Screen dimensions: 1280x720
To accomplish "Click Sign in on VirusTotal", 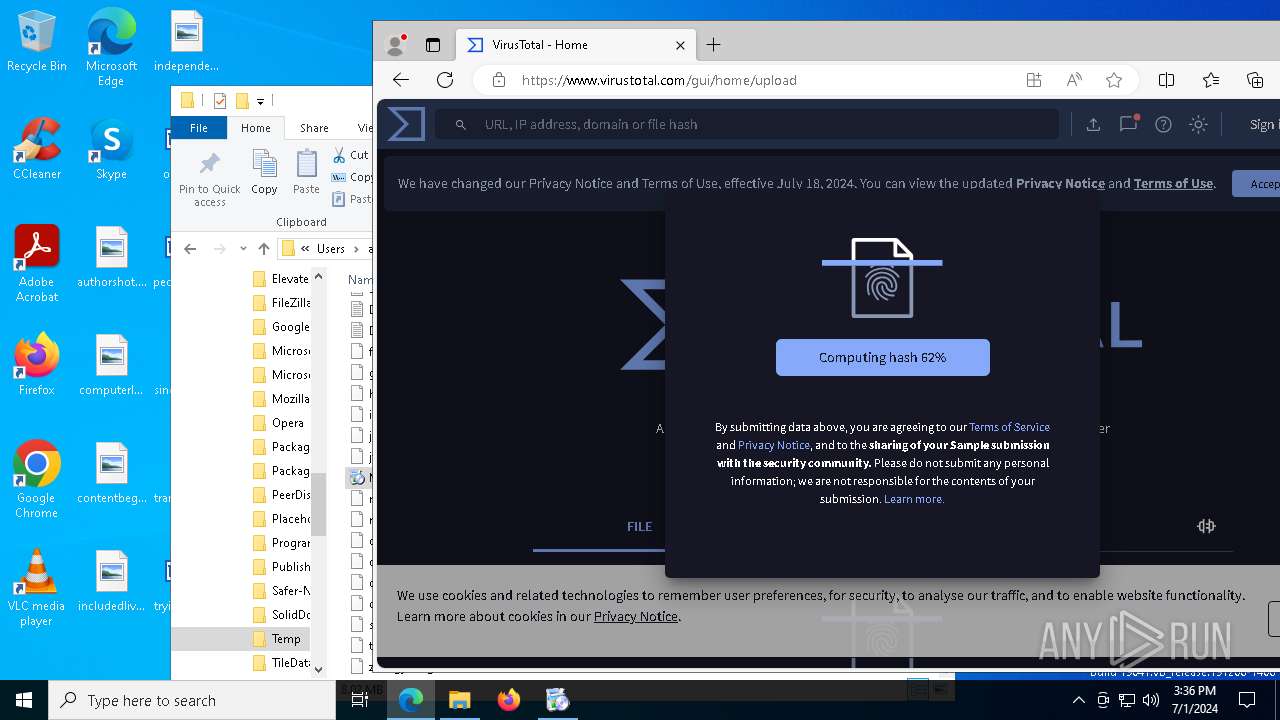I will pos(1263,124).
